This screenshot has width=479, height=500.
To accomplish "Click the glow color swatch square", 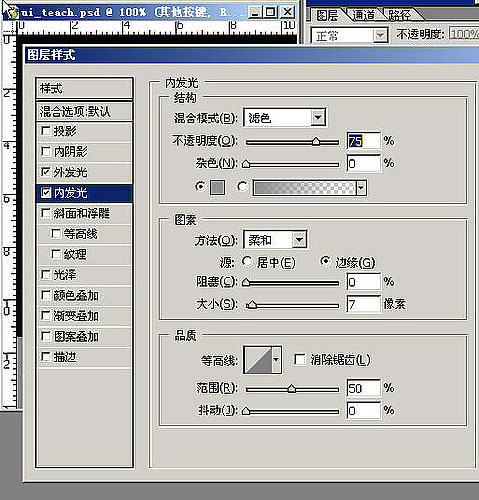I will tap(217, 188).
